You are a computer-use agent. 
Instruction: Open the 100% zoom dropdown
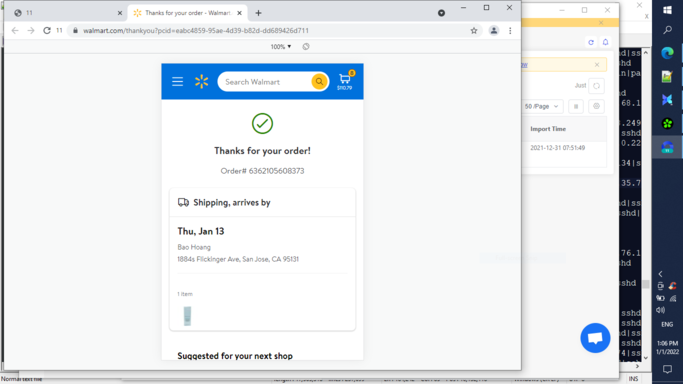tap(281, 47)
